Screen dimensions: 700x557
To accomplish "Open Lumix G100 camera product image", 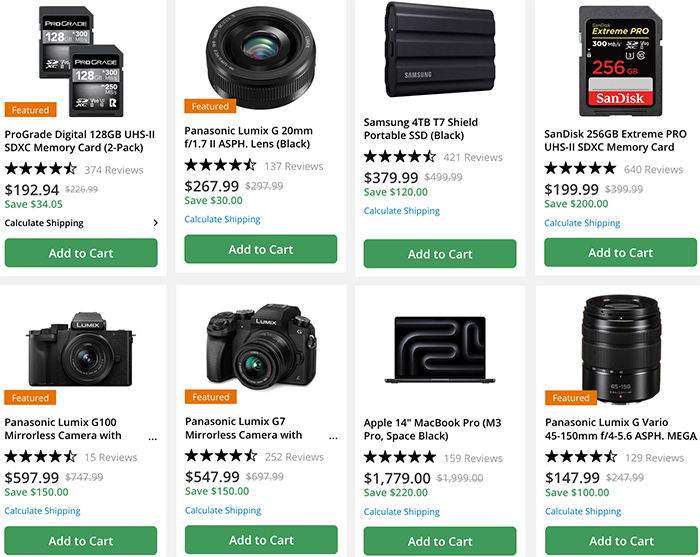I will click(x=80, y=348).
